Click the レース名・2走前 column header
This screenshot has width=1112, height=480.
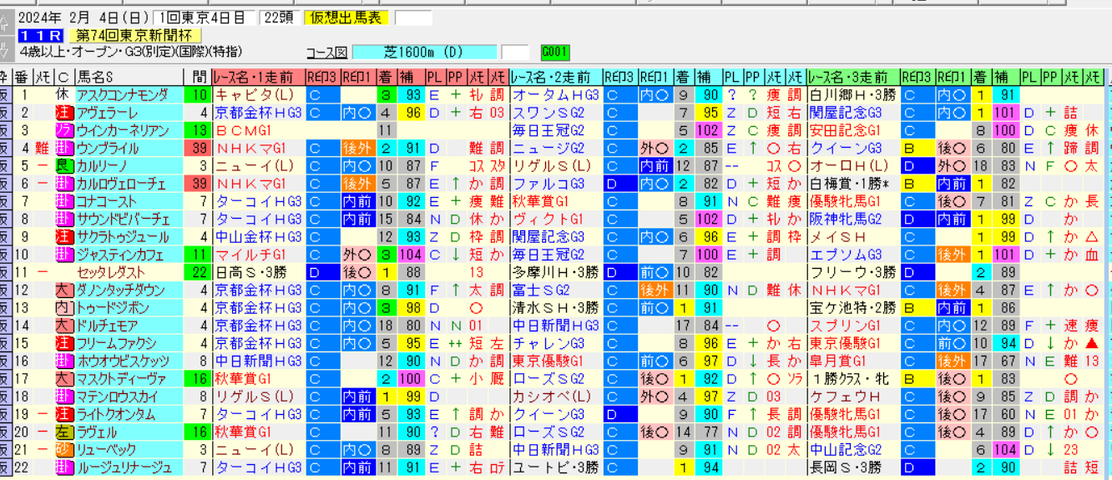[x=555, y=77]
